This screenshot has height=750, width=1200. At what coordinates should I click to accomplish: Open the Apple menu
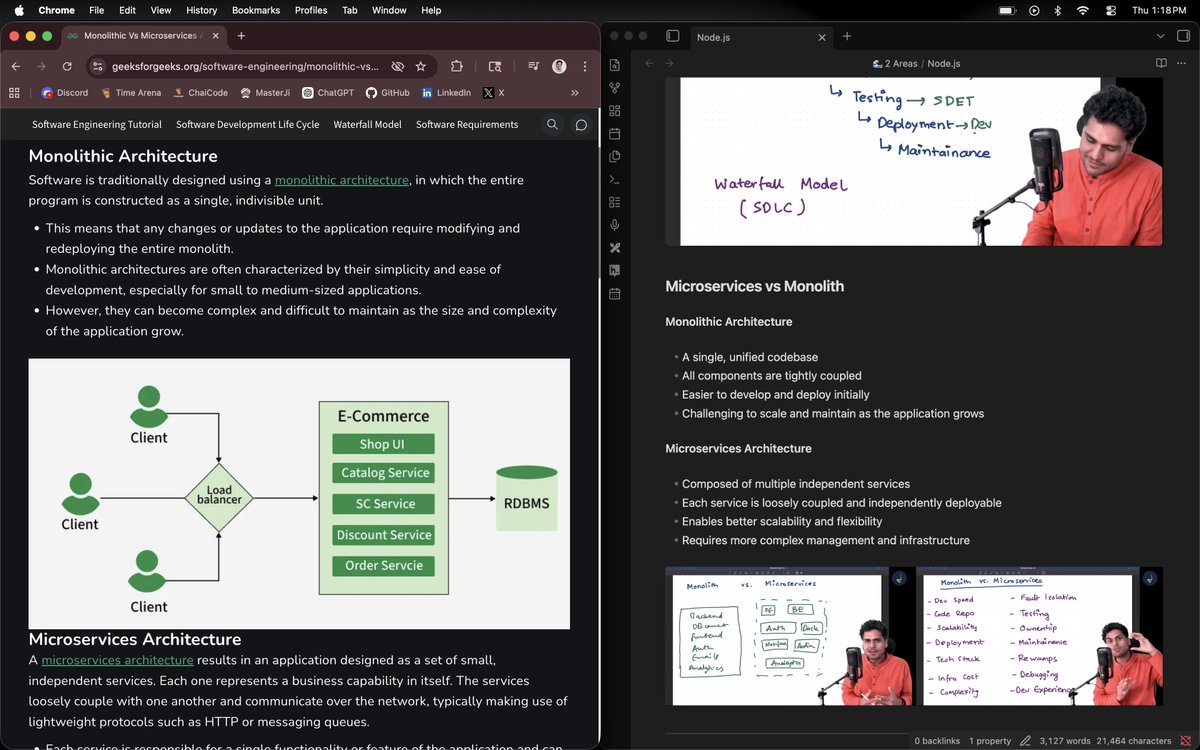18,10
